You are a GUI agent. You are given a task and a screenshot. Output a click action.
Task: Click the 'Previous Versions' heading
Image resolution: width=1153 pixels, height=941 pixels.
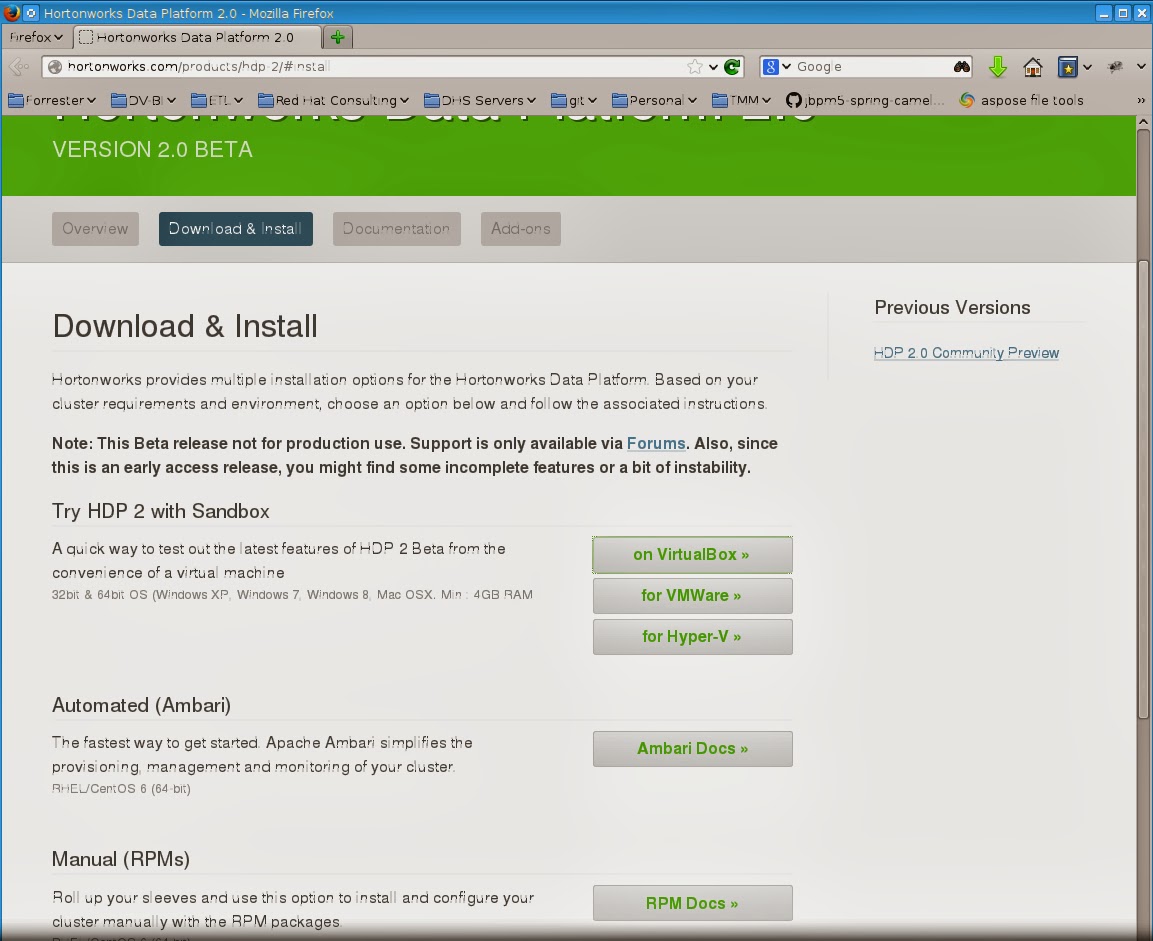click(952, 307)
